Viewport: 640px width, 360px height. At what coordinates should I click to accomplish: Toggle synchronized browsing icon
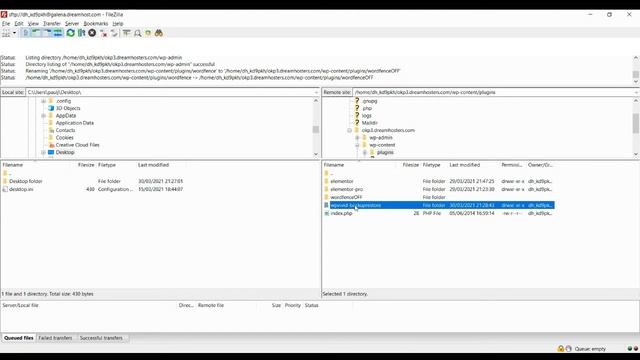pyautogui.click(x=148, y=33)
